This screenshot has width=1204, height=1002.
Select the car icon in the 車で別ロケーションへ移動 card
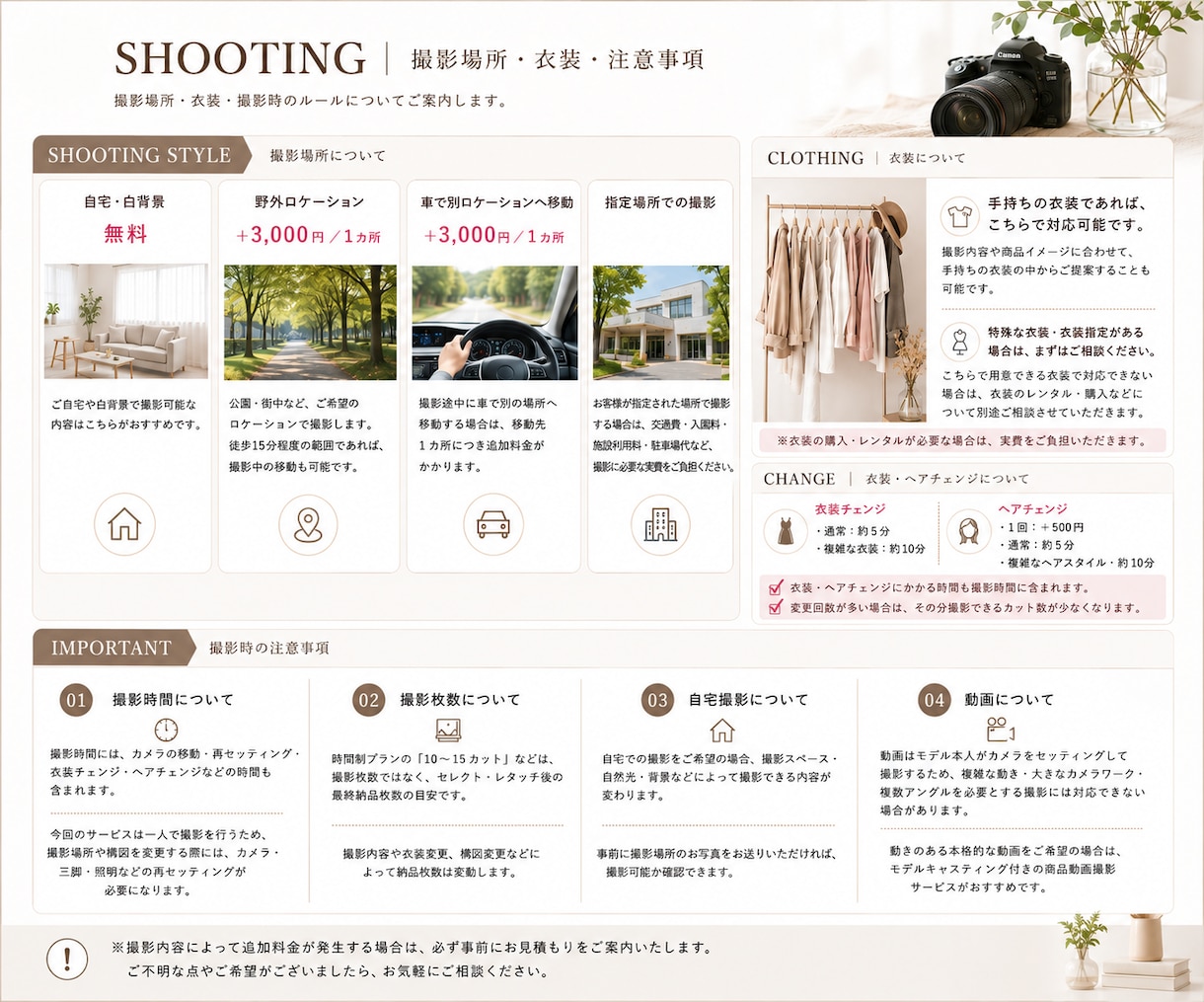493,524
